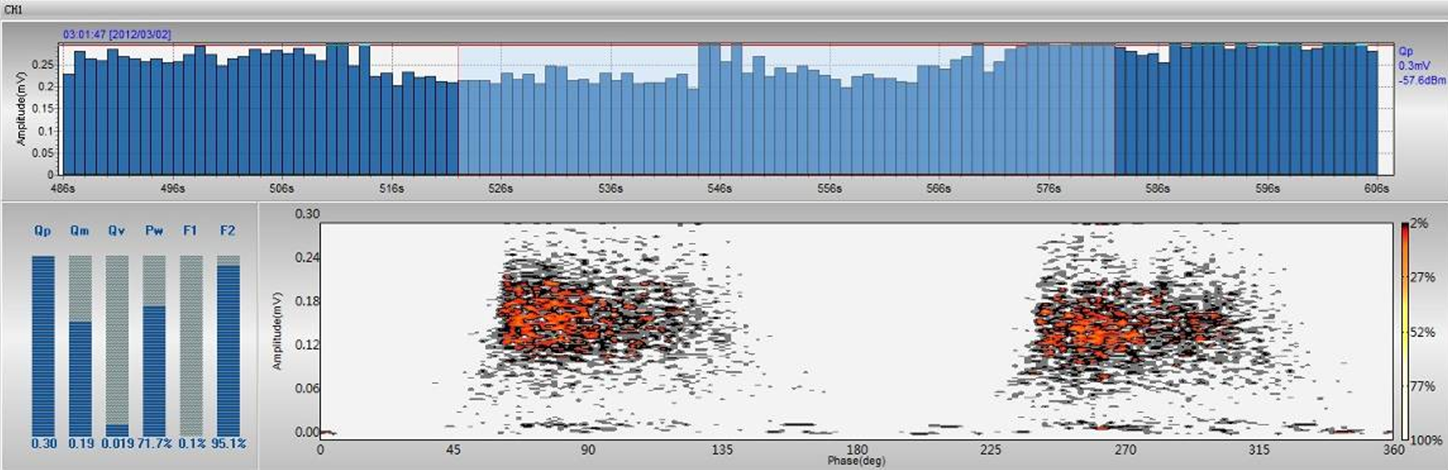
Task: Click the discharge cluster near 270 degrees
Action: click(1130, 320)
